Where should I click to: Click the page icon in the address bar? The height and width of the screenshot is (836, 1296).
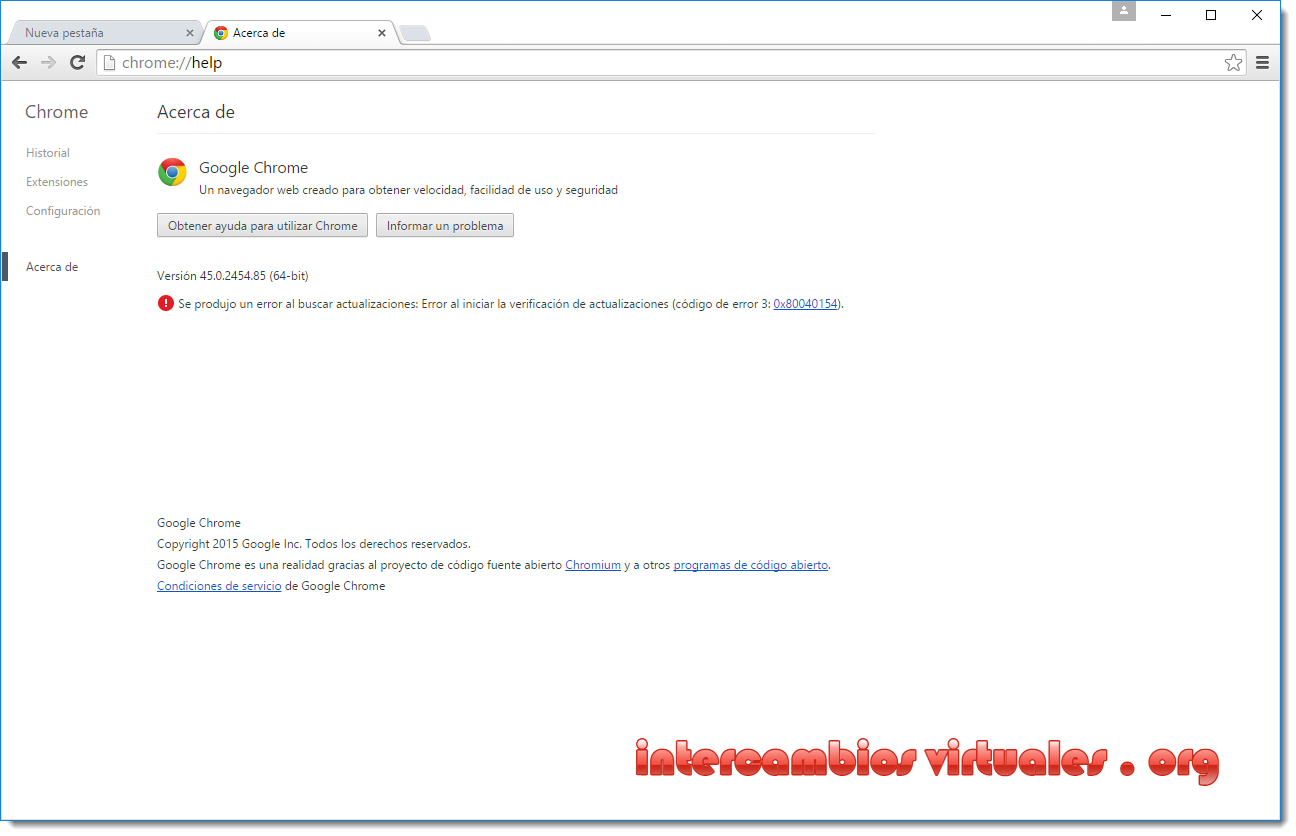110,63
